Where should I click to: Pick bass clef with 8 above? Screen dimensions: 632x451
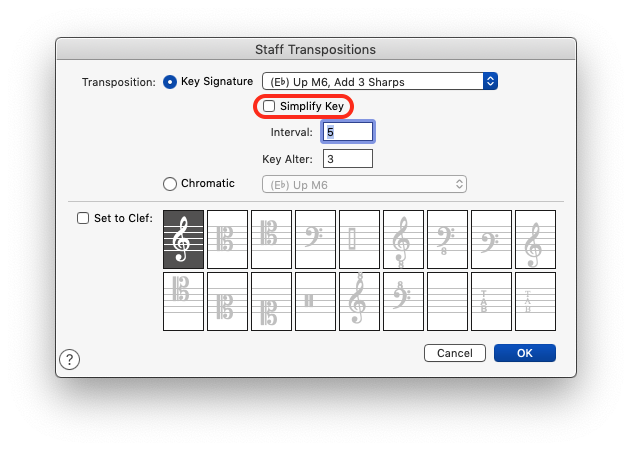click(403, 301)
